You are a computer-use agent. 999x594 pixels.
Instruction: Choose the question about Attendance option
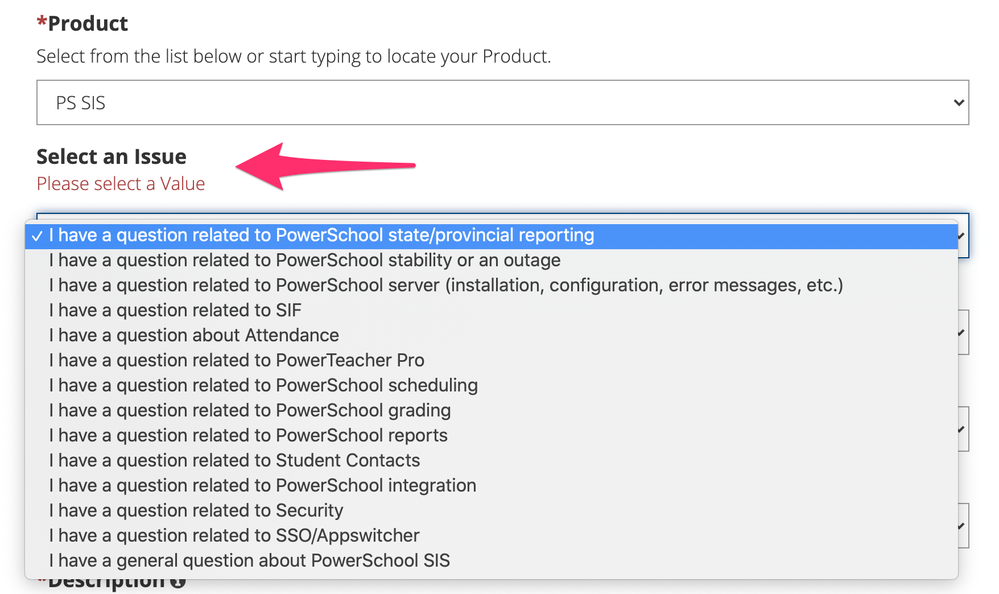[194, 336]
